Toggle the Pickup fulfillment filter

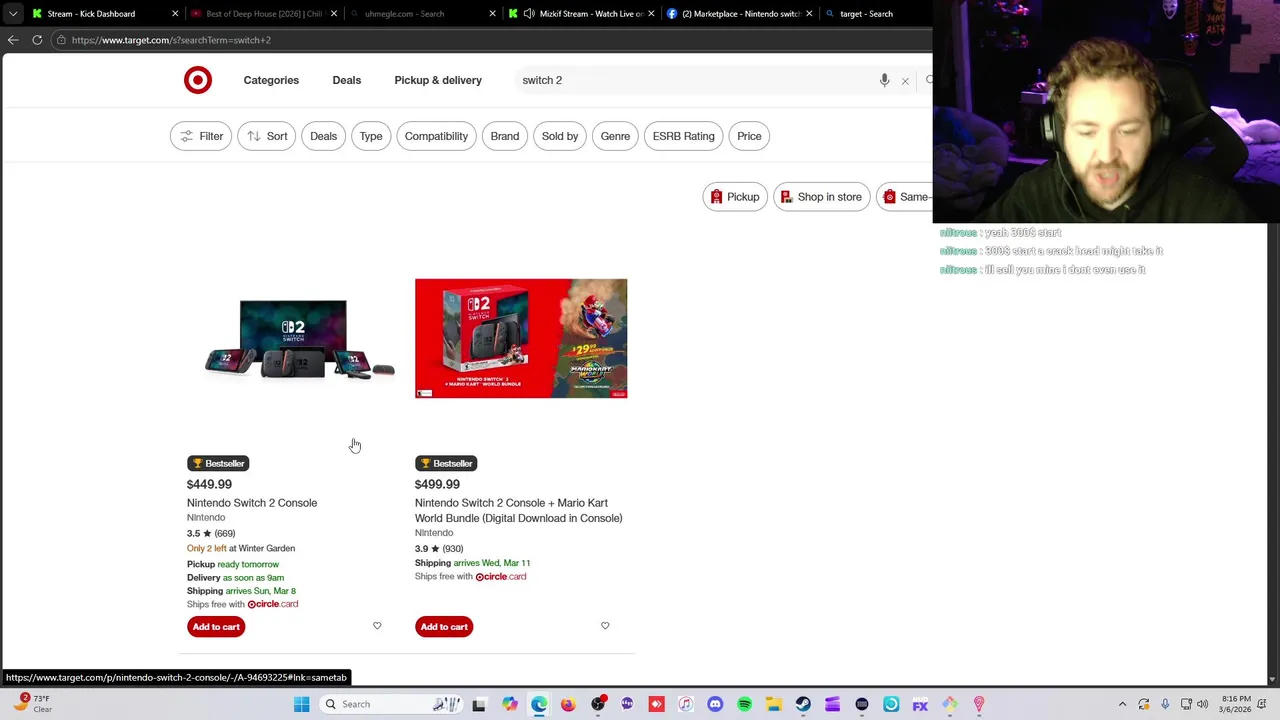[x=735, y=197]
